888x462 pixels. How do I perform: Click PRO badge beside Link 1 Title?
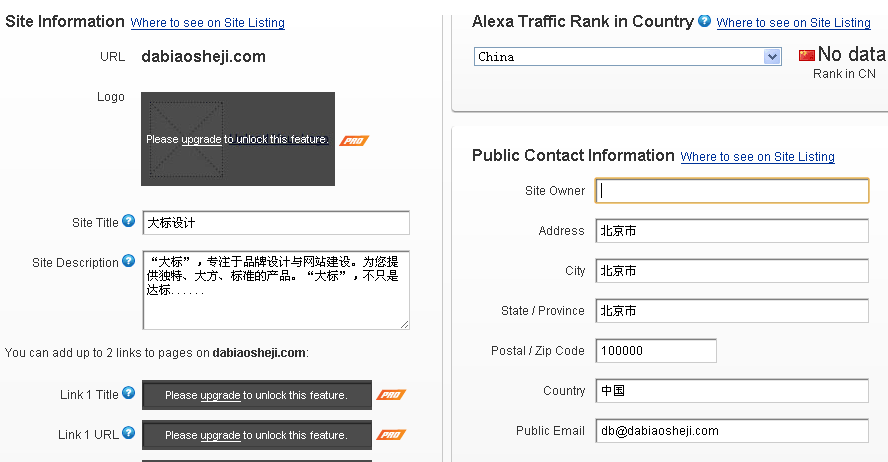click(391, 395)
